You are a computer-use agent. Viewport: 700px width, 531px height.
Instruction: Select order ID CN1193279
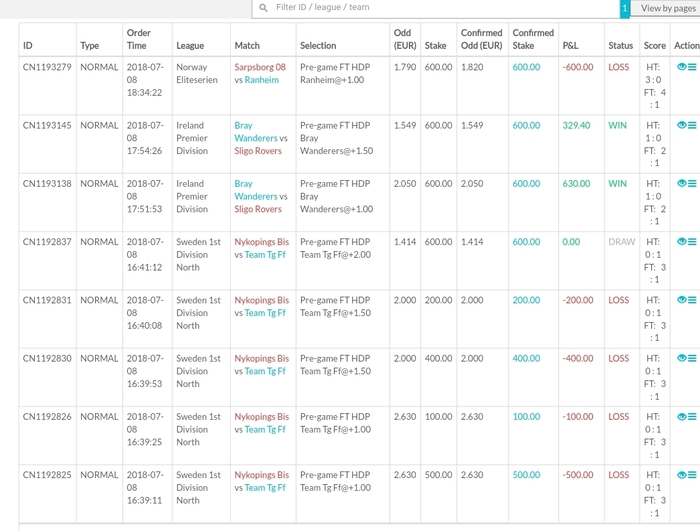click(47, 67)
